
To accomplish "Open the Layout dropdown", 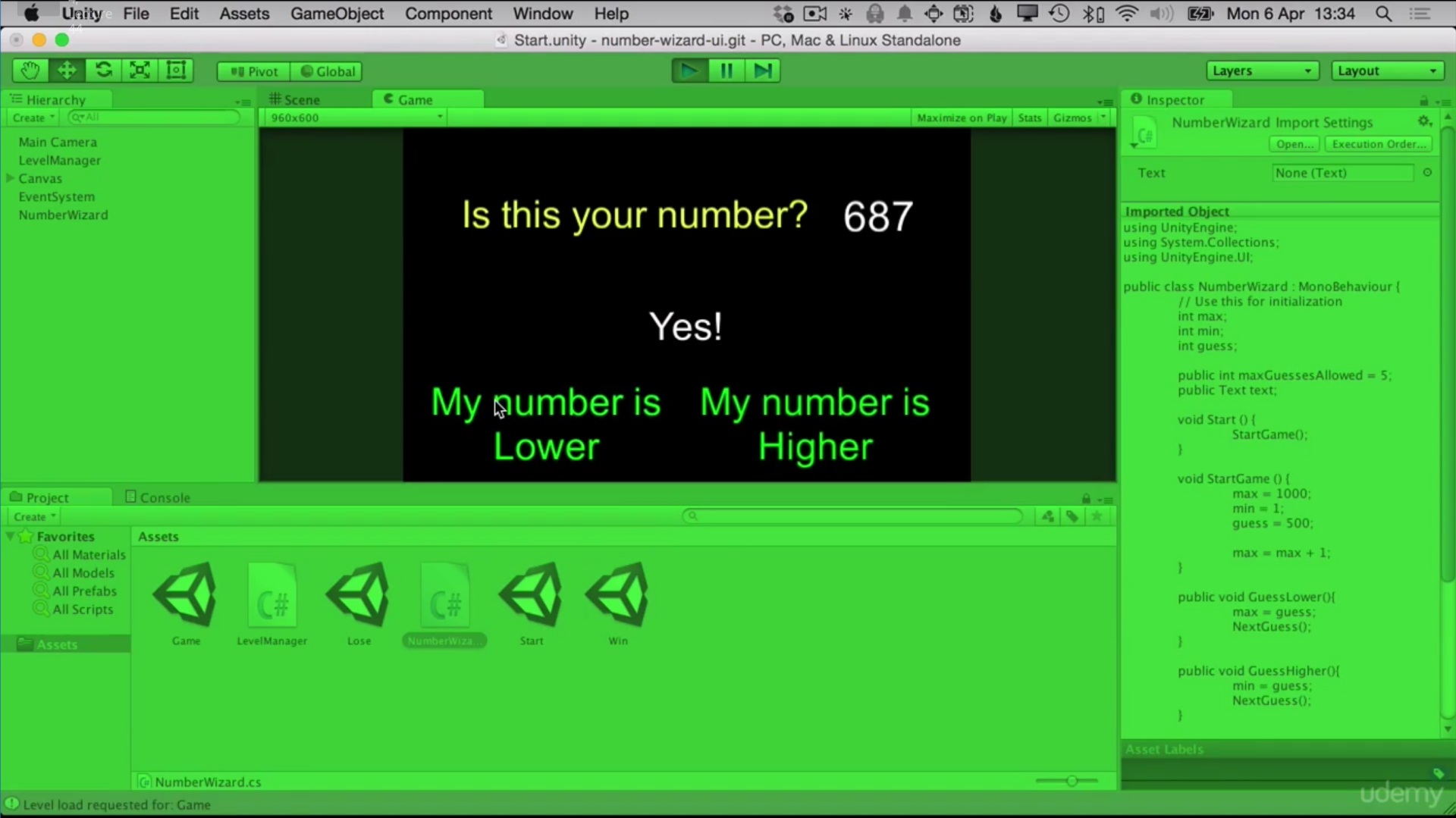I will [1387, 71].
